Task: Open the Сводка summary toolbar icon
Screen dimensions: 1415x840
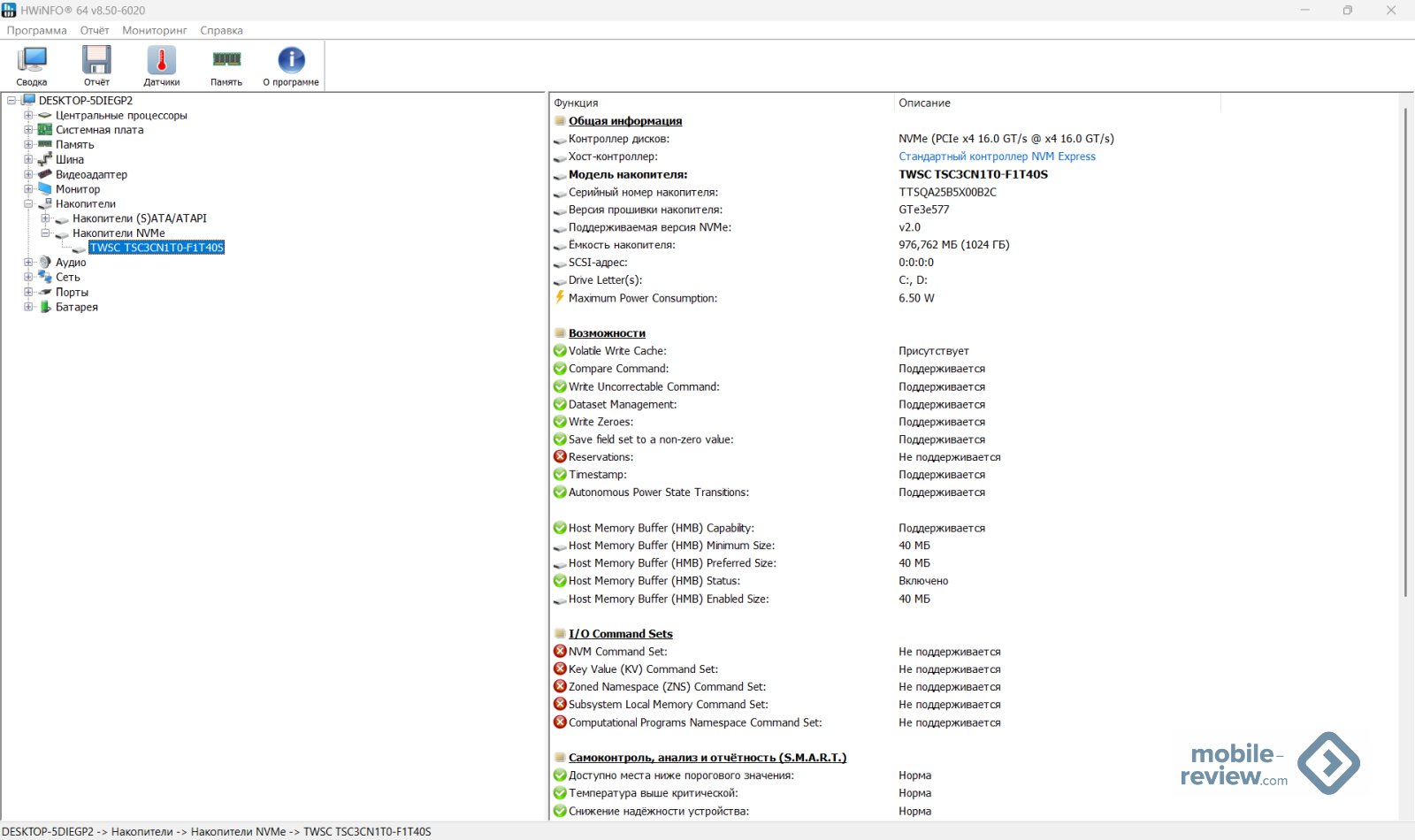Action: tap(32, 60)
